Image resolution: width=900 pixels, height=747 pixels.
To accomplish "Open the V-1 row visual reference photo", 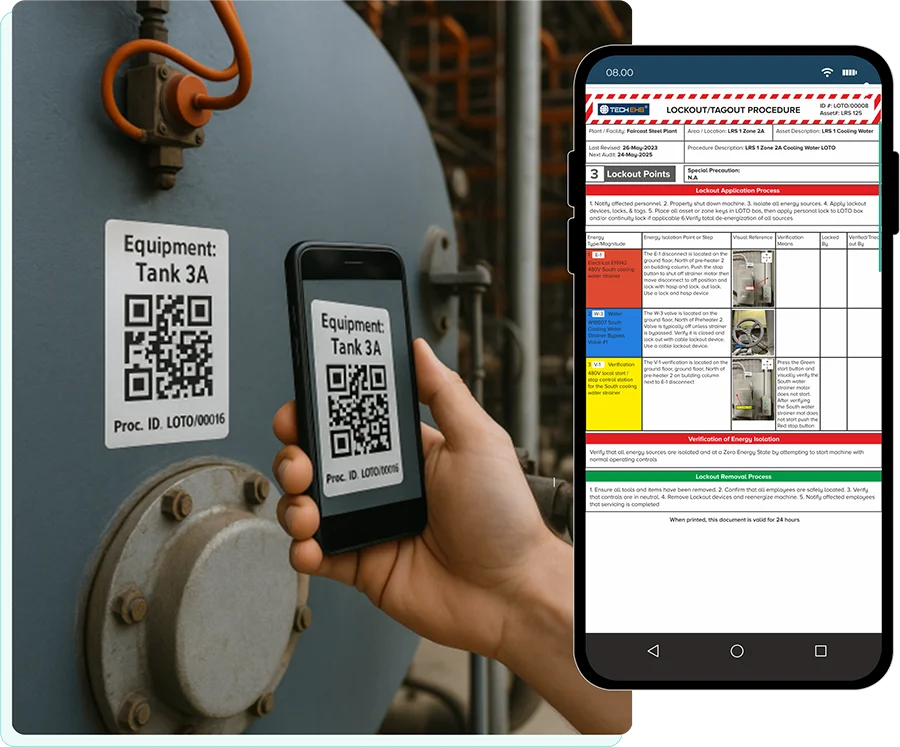I will [x=753, y=389].
